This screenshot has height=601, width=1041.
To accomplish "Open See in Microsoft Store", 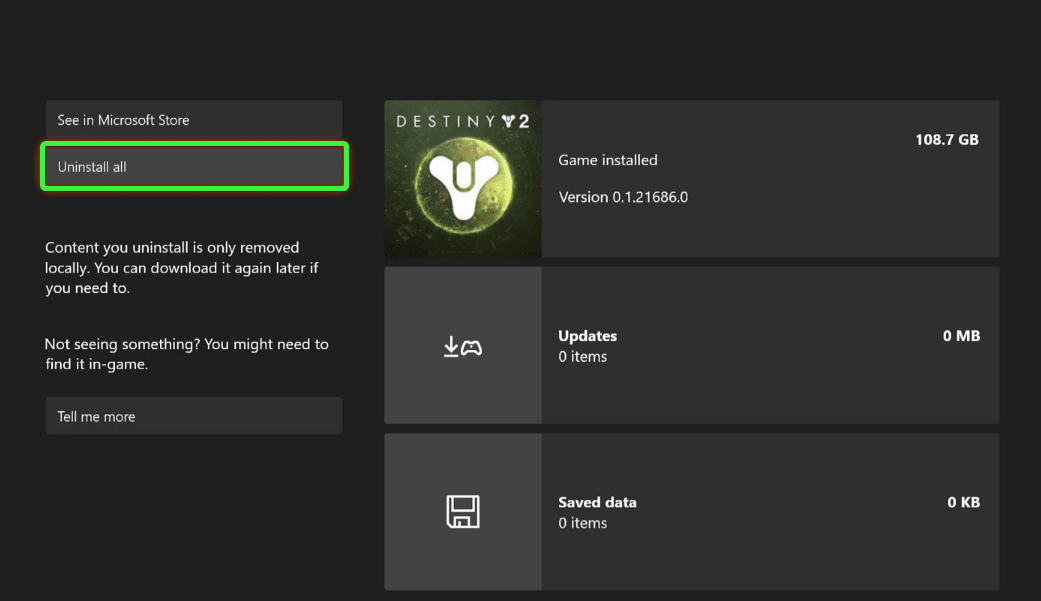I will pyautogui.click(x=193, y=119).
